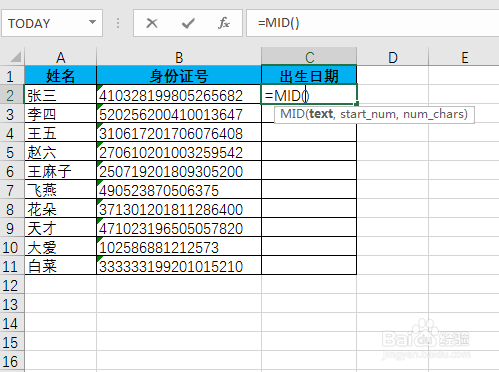Click the cell containing 王麻子

point(60,171)
